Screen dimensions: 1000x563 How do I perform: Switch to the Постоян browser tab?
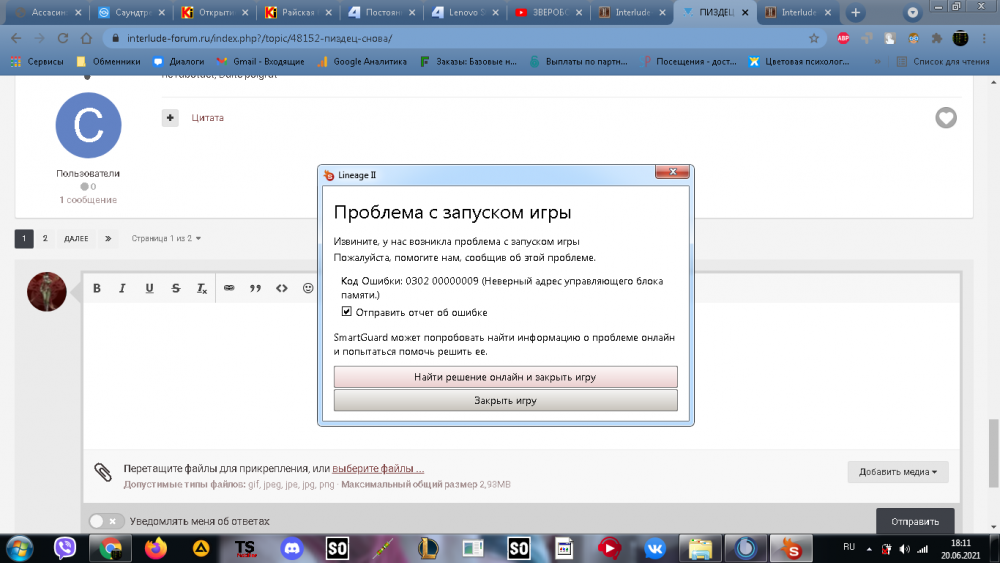point(381,12)
